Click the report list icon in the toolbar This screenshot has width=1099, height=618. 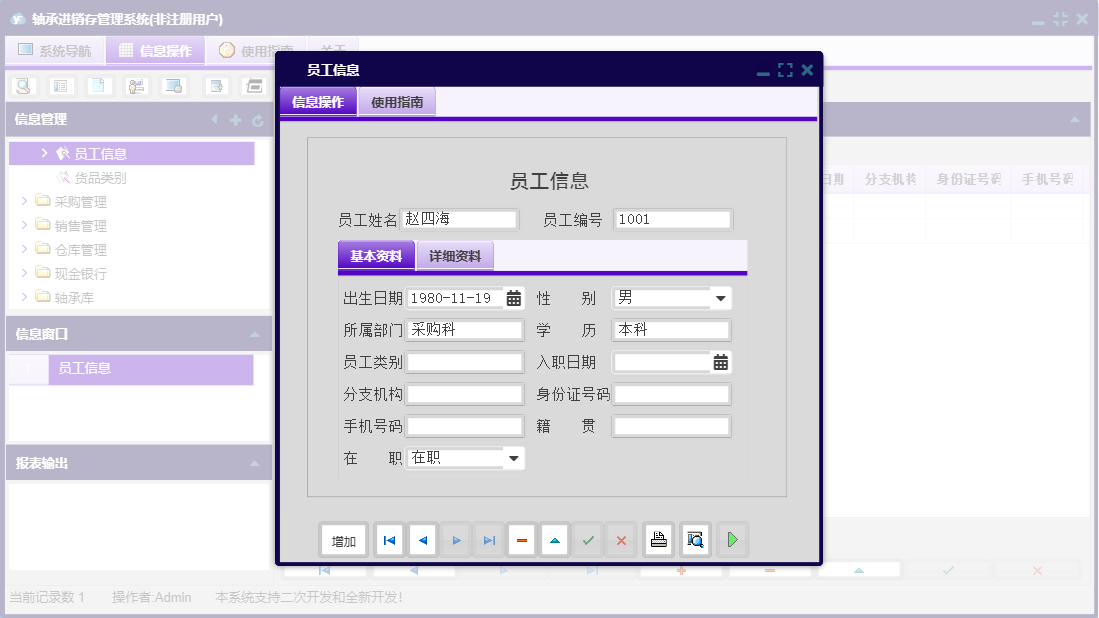point(60,86)
